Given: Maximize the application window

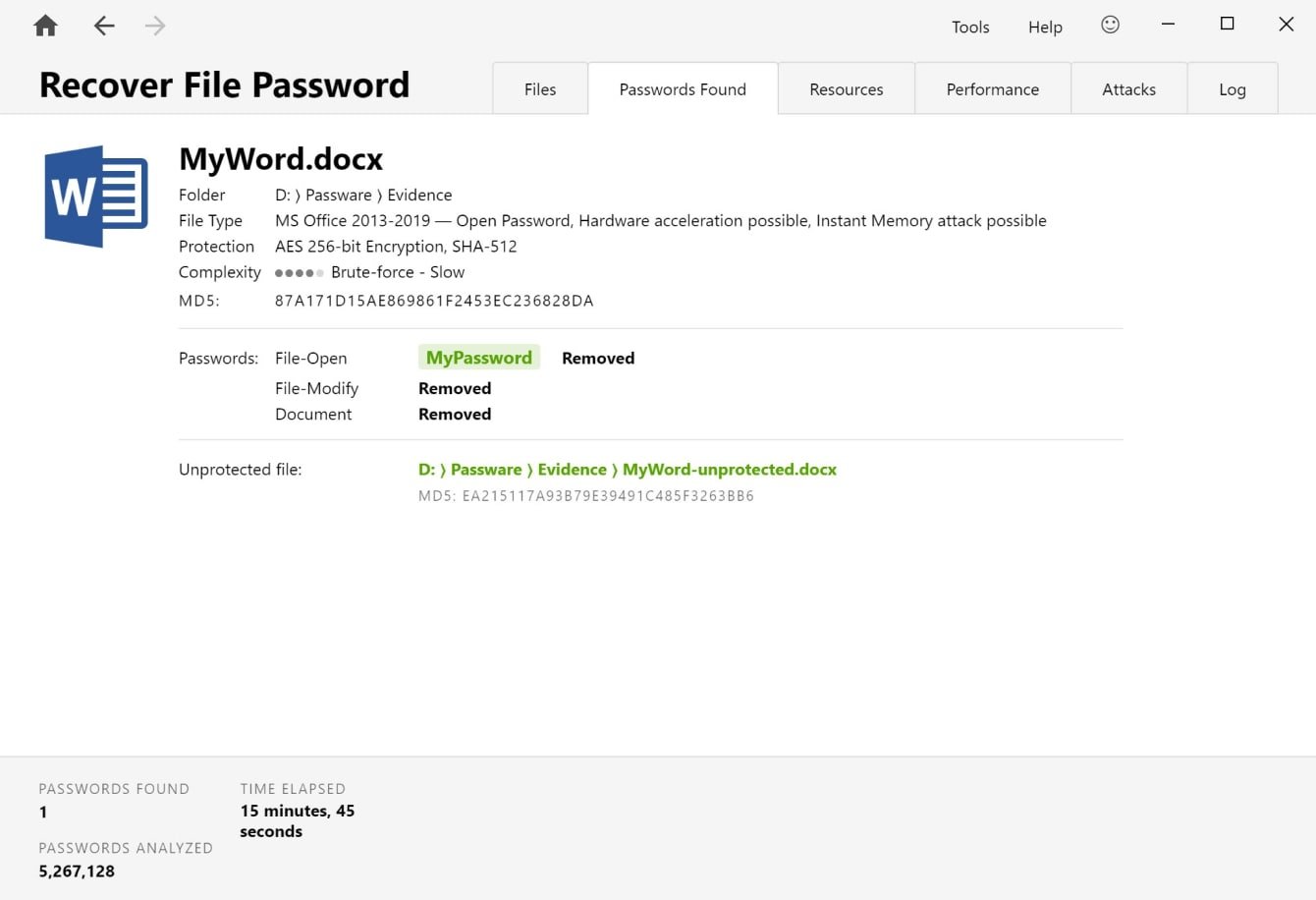Looking at the screenshot, I should pos(1227,25).
